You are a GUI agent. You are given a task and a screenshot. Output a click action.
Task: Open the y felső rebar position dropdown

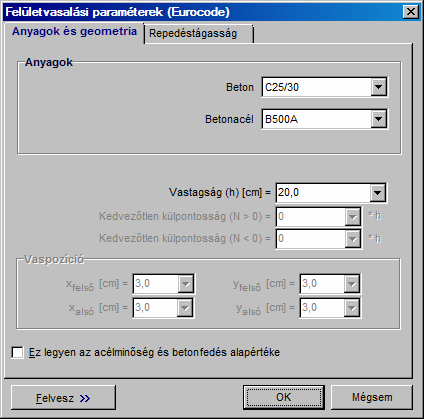pos(352,284)
